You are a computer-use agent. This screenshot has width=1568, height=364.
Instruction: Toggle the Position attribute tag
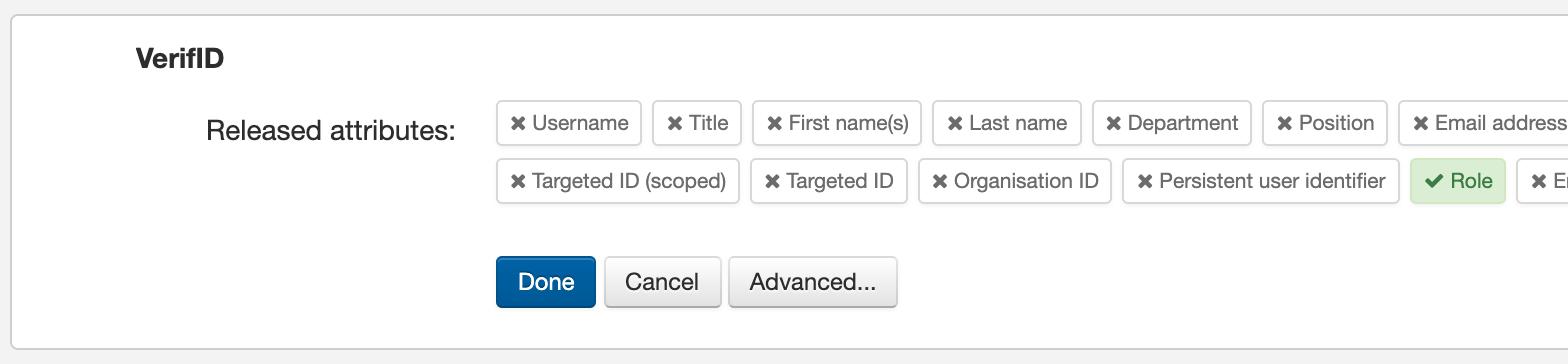coord(1325,123)
